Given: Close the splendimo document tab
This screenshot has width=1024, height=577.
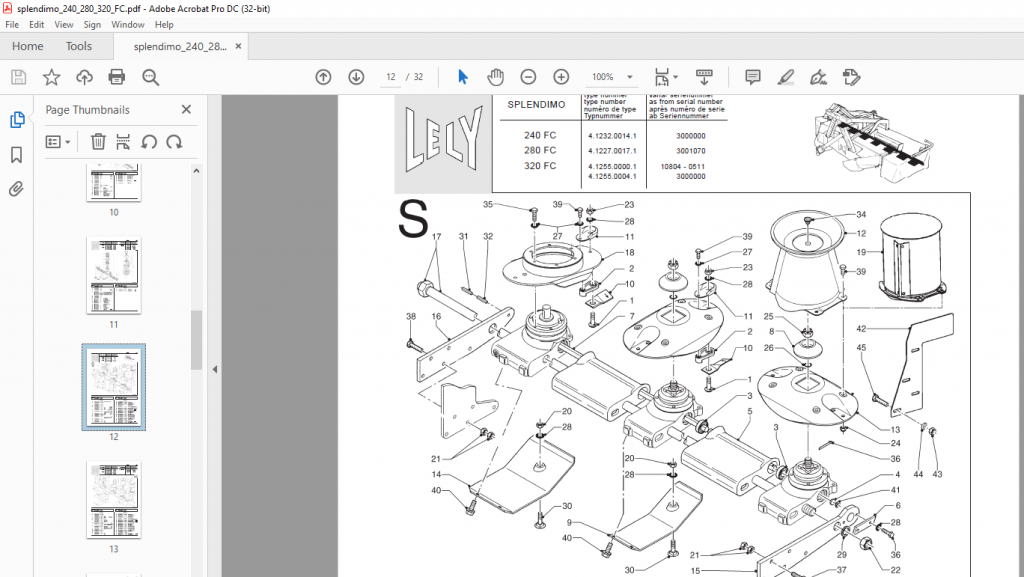Looking at the screenshot, I should point(238,46).
